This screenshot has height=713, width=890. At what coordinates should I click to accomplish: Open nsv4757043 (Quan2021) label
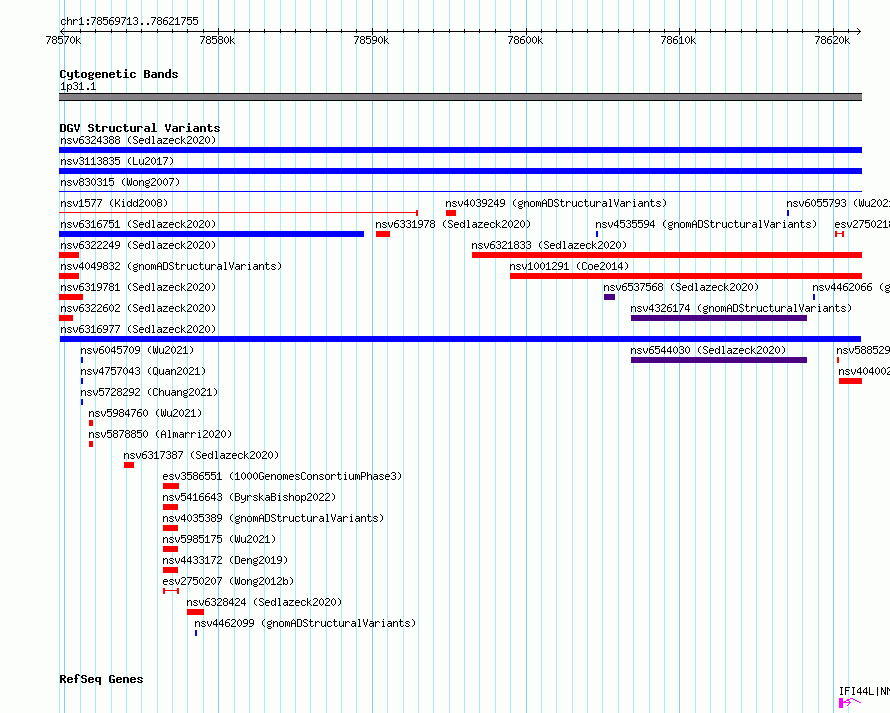click(143, 371)
